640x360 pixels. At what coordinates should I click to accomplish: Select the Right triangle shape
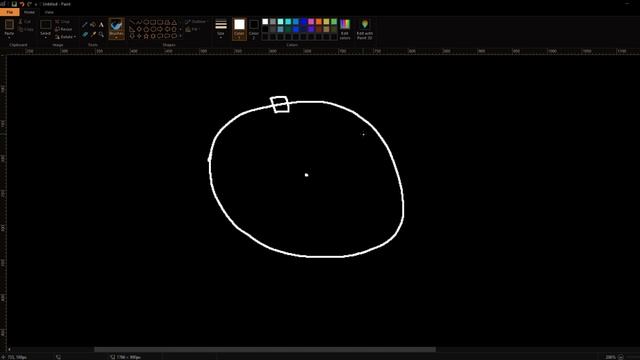click(x=132, y=29)
